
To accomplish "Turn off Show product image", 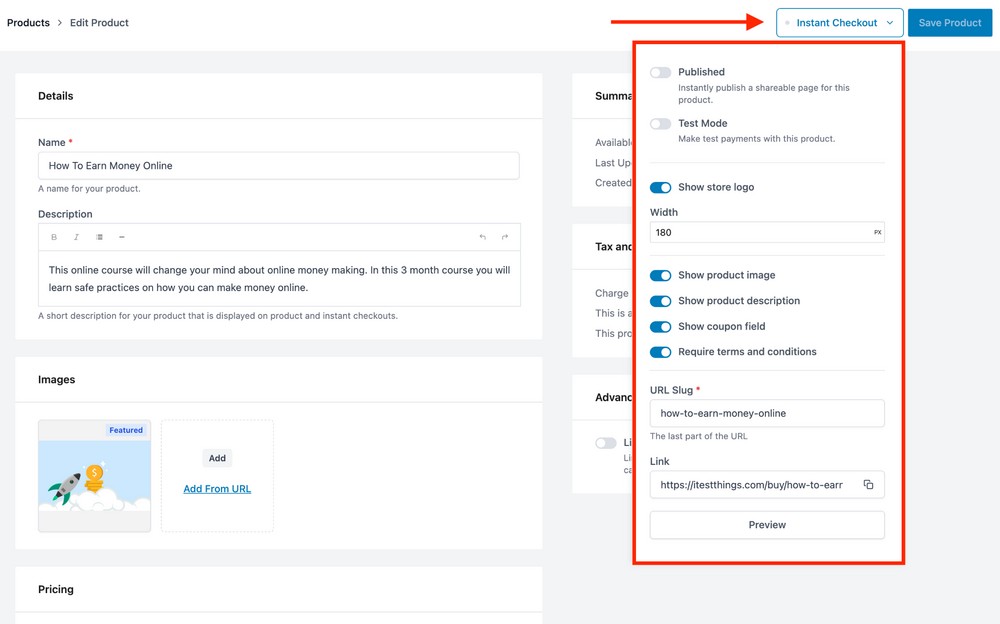I will click(x=660, y=275).
